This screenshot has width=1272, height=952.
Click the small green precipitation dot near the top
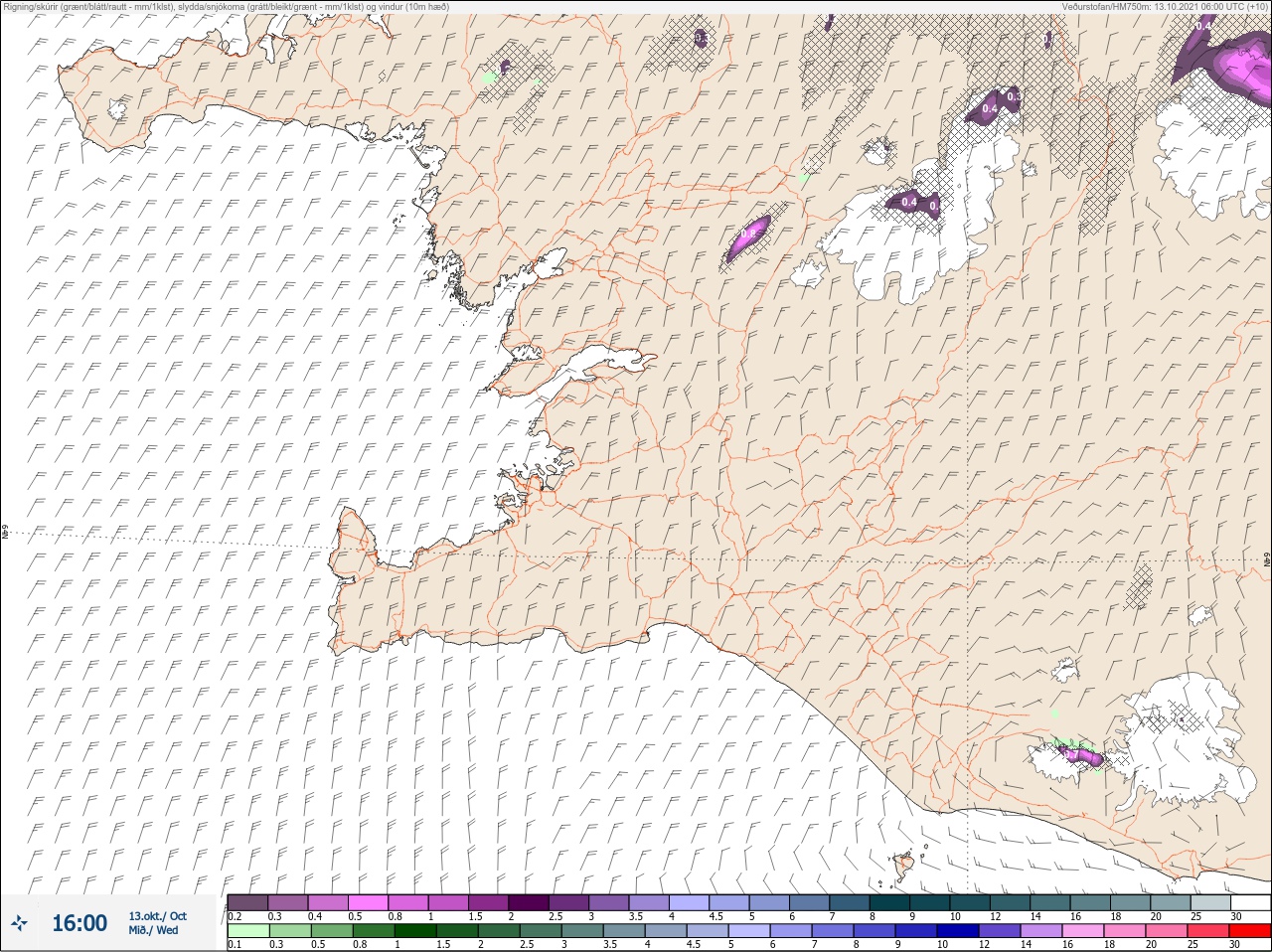pos(489,78)
